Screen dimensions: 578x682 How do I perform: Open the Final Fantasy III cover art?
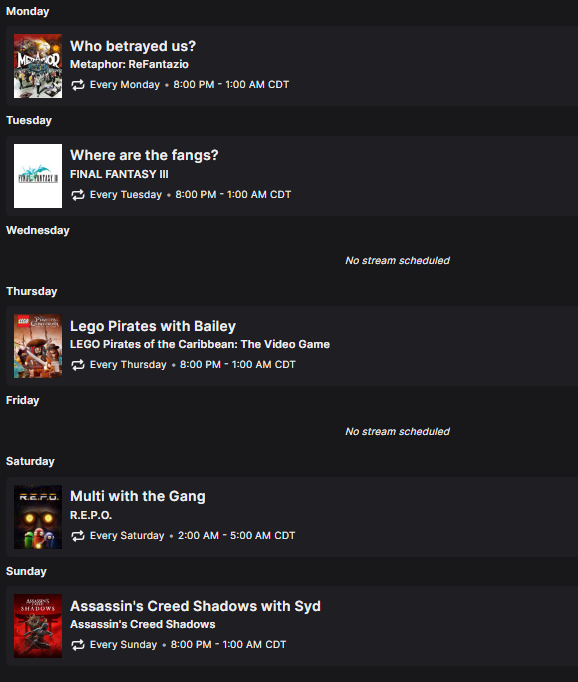(38, 176)
